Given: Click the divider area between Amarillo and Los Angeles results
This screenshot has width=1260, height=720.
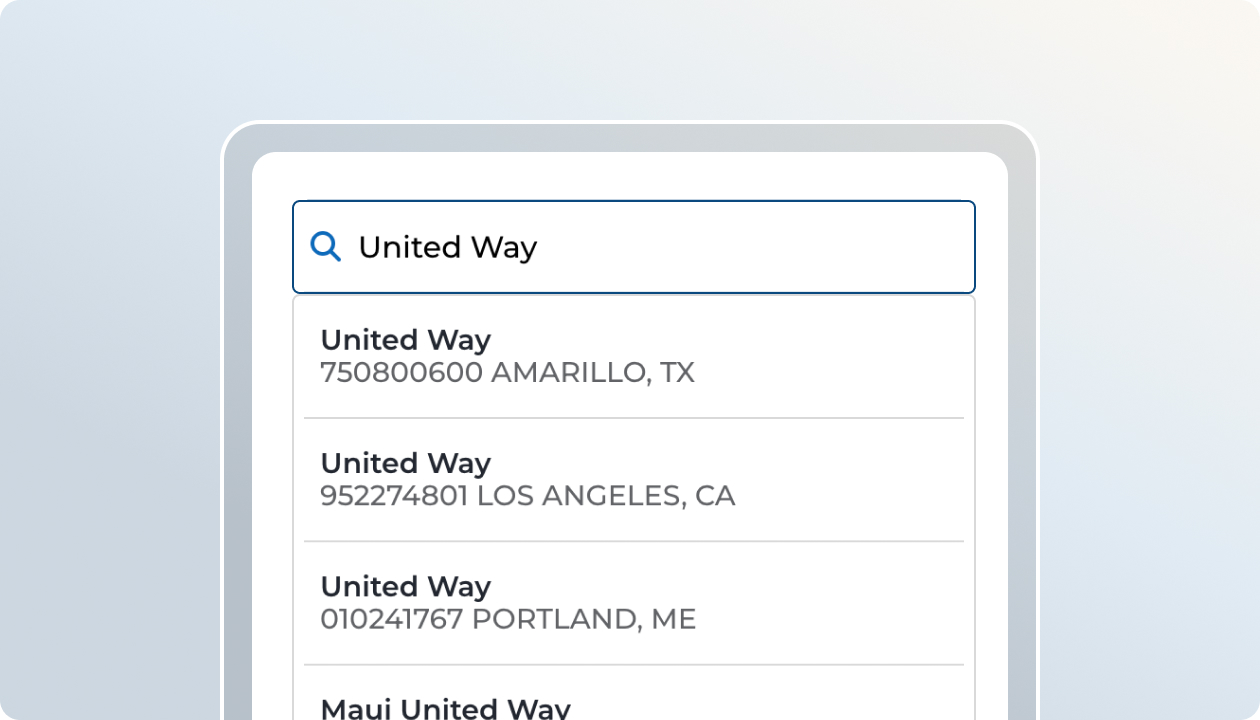Looking at the screenshot, I should point(633,418).
